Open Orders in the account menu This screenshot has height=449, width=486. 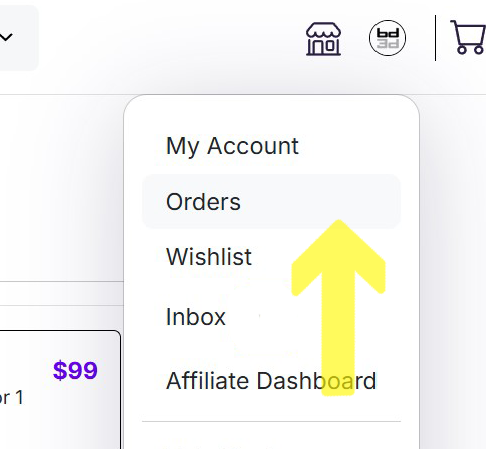point(271,201)
